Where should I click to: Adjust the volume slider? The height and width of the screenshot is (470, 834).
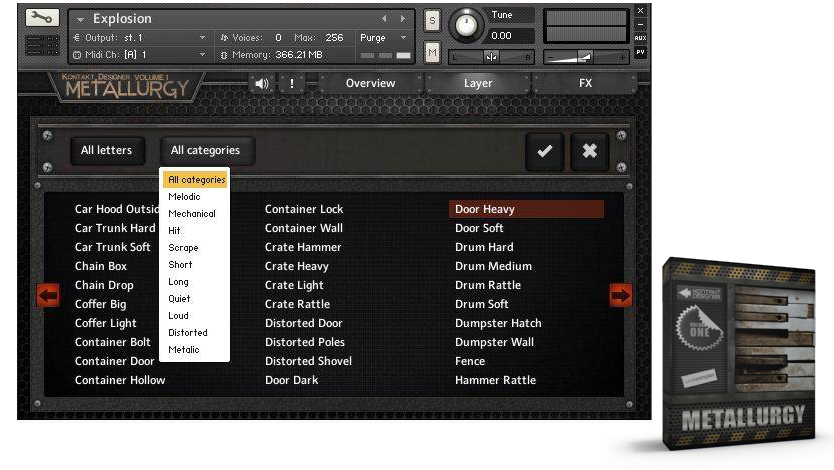pos(585,57)
